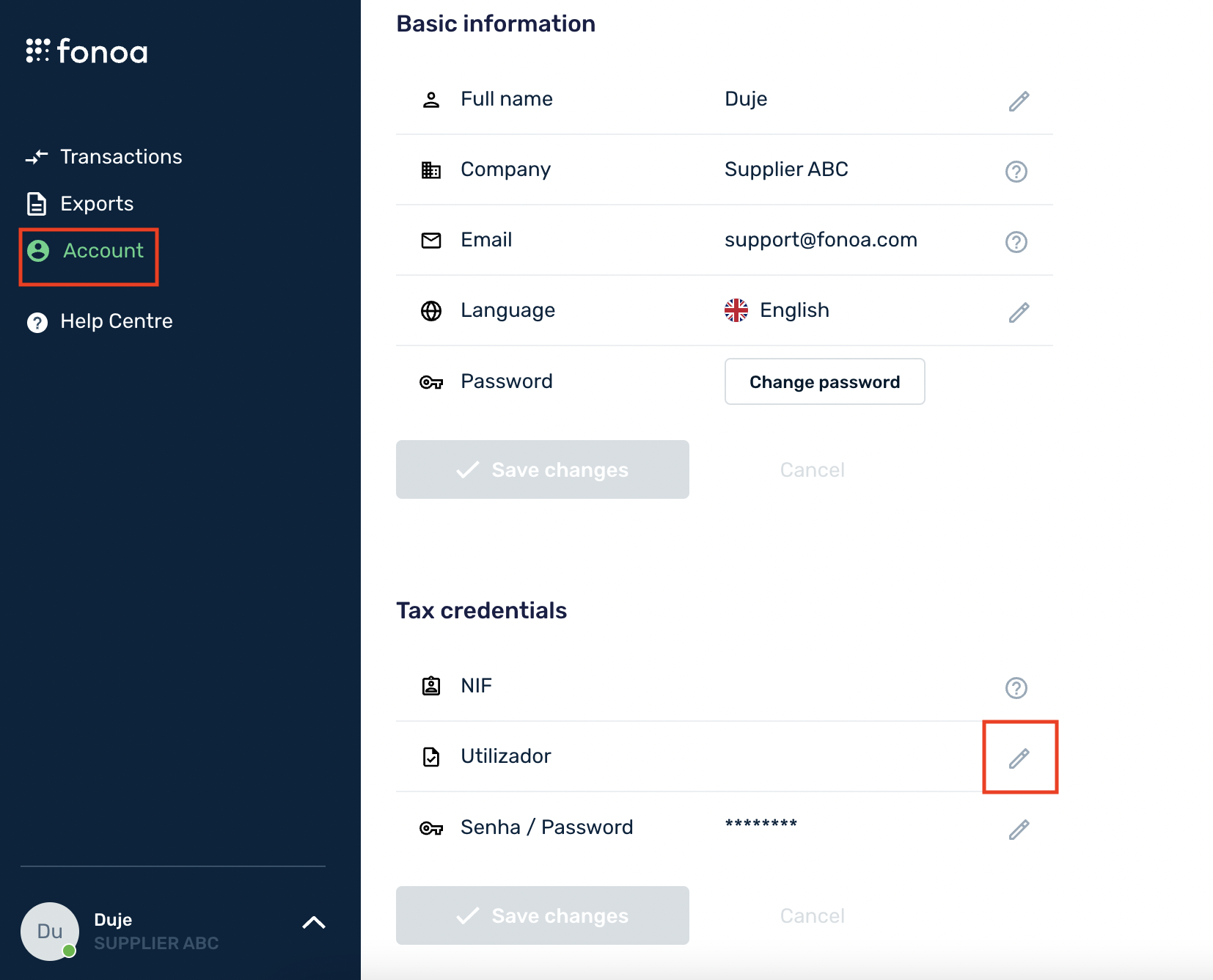The height and width of the screenshot is (980, 1213).
Task: Click the help icon in NIF row
Action: pyautogui.click(x=1016, y=687)
